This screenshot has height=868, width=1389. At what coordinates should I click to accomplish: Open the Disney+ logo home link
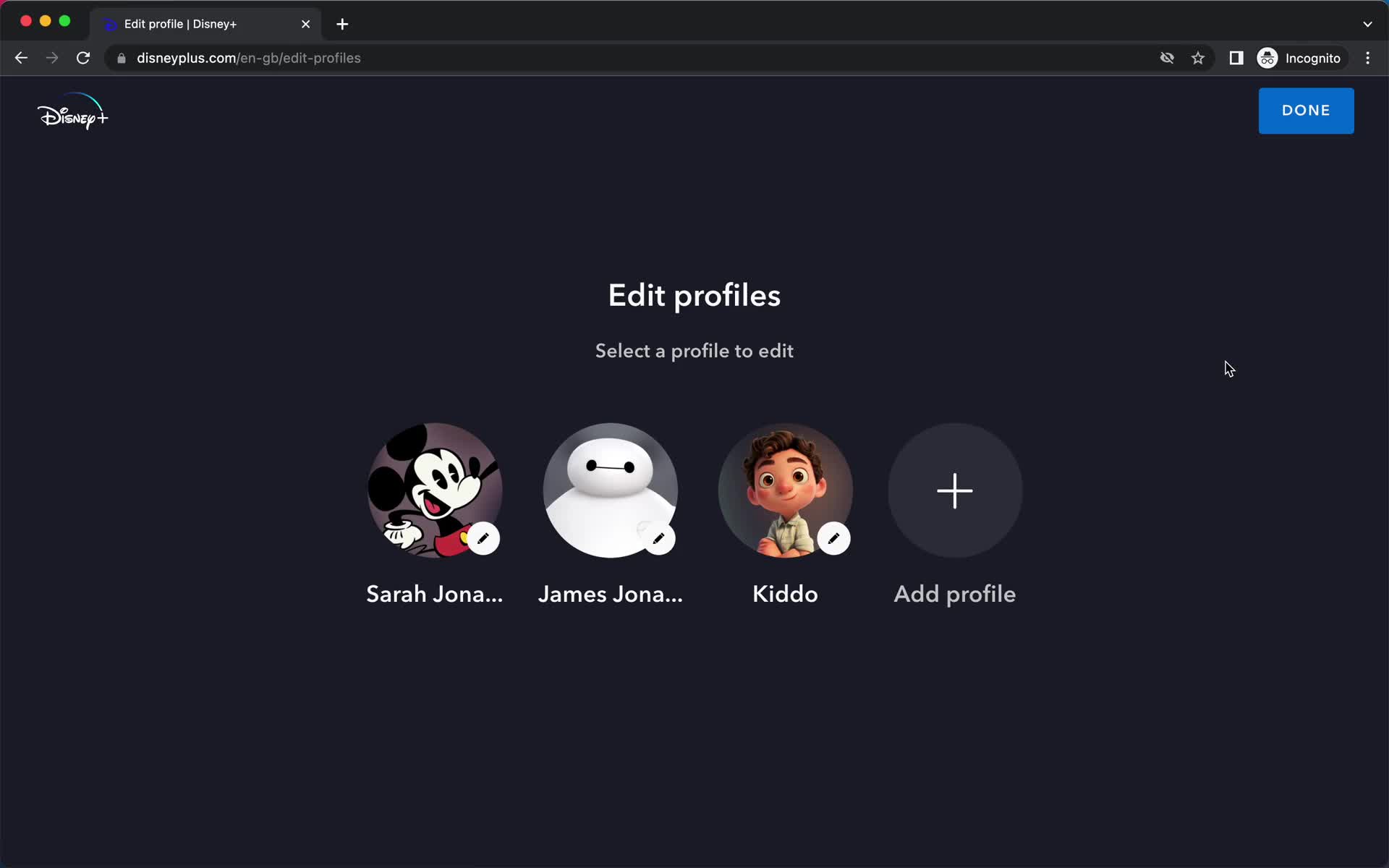pyautogui.click(x=72, y=112)
